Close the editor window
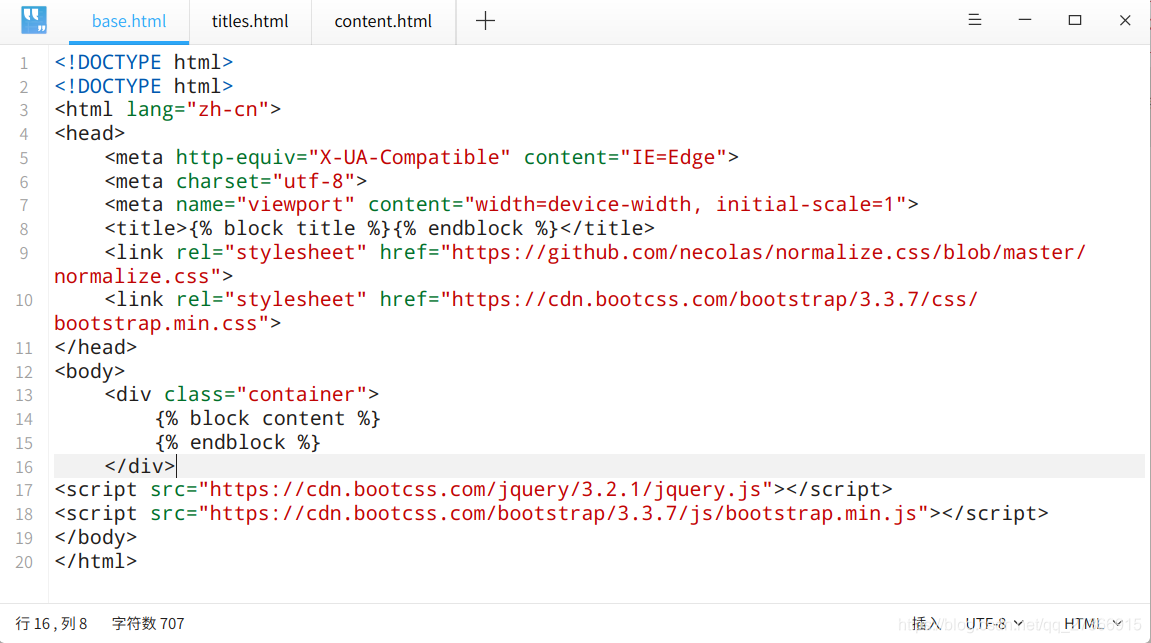The height and width of the screenshot is (643, 1151). [1125, 20]
